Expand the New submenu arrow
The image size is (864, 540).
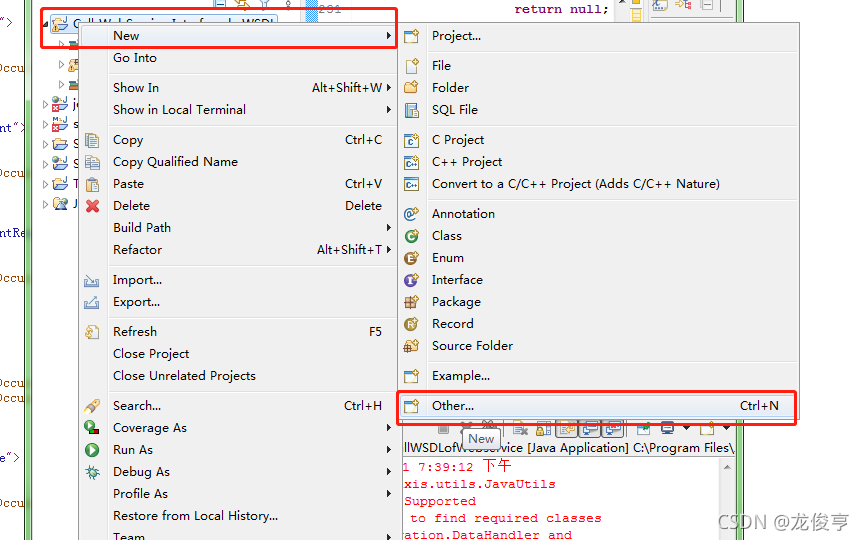point(388,36)
